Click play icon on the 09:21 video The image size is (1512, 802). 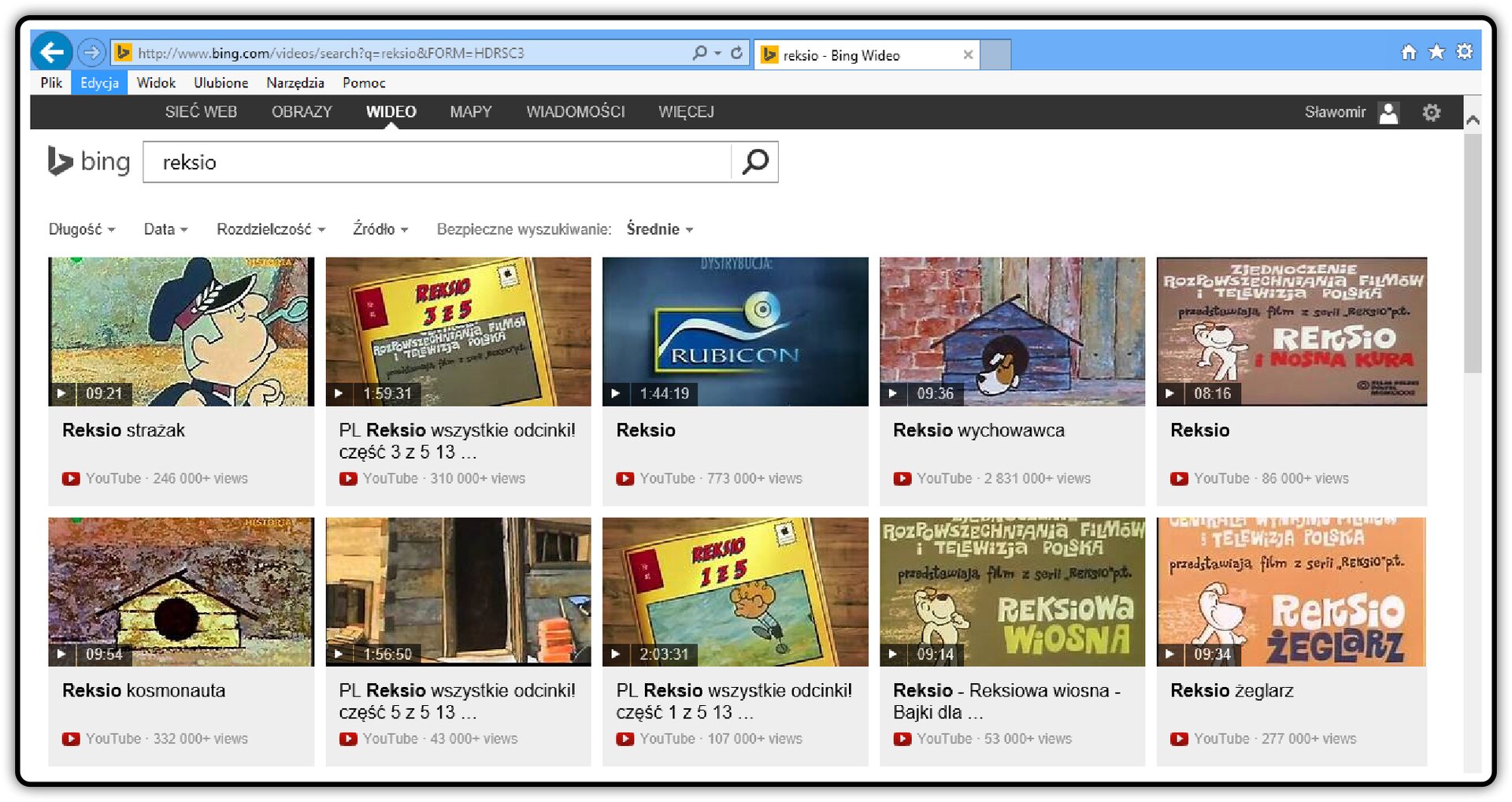[x=61, y=393]
